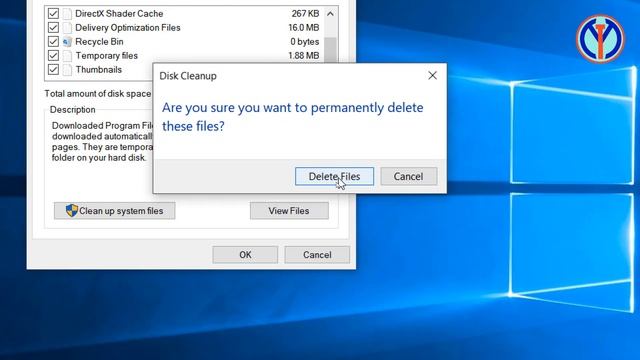The height and width of the screenshot is (360, 640).
Task: Click the Thumbnails file icon
Action: (x=67, y=69)
